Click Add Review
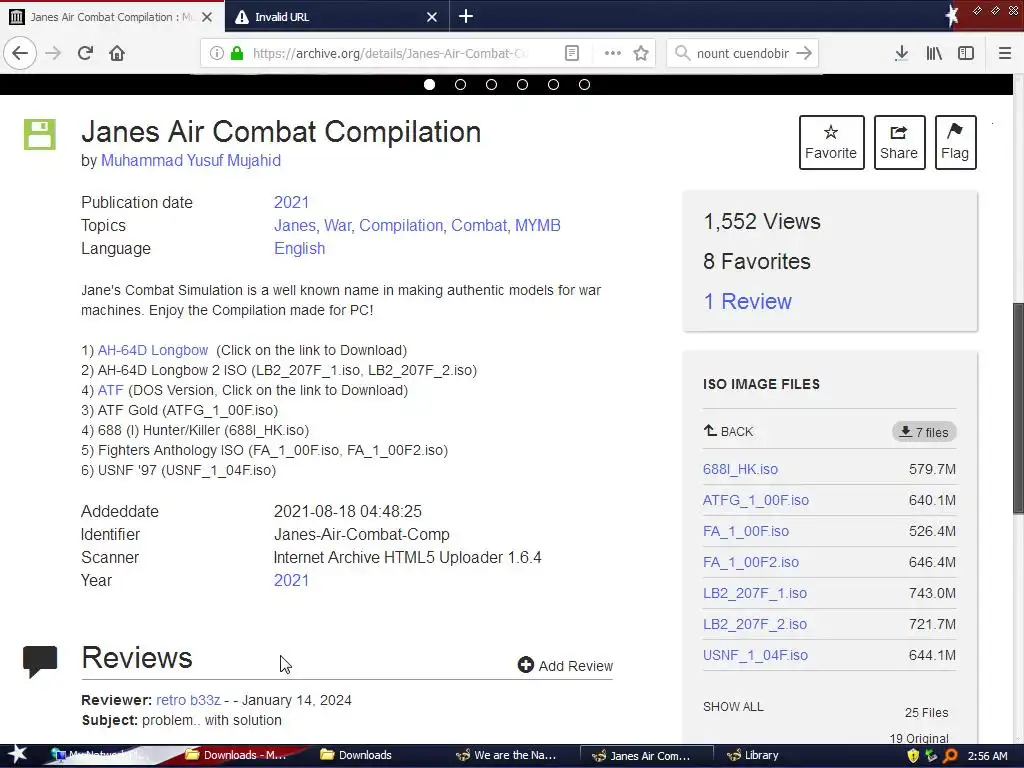The height and width of the screenshot is (768, 1024). 566,665
